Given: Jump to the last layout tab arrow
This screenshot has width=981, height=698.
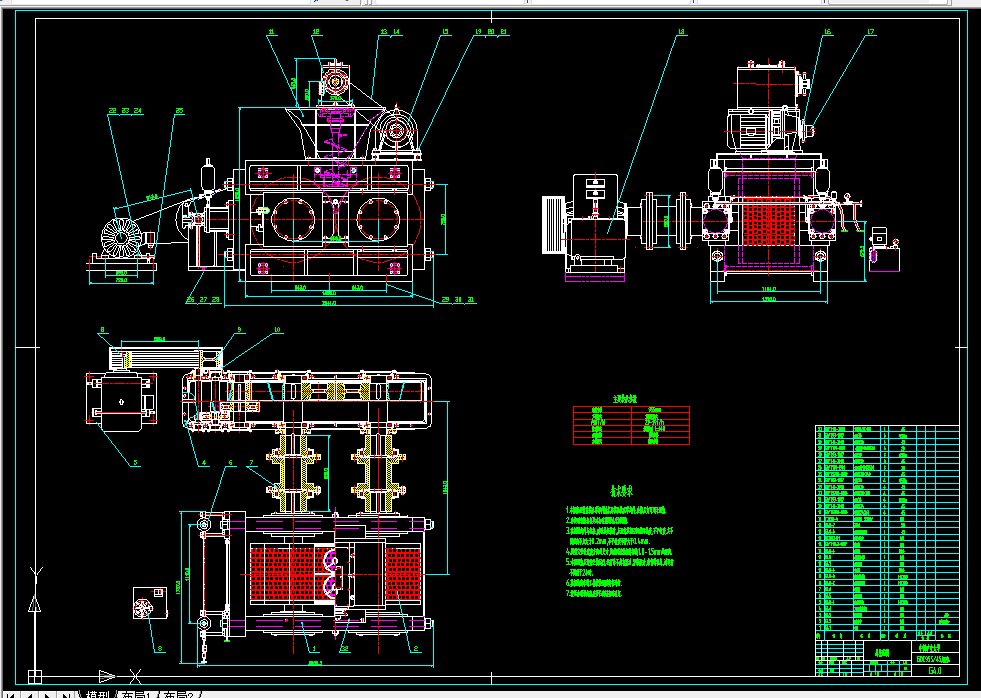Looking at the screenshot, I should click(65, 695).
